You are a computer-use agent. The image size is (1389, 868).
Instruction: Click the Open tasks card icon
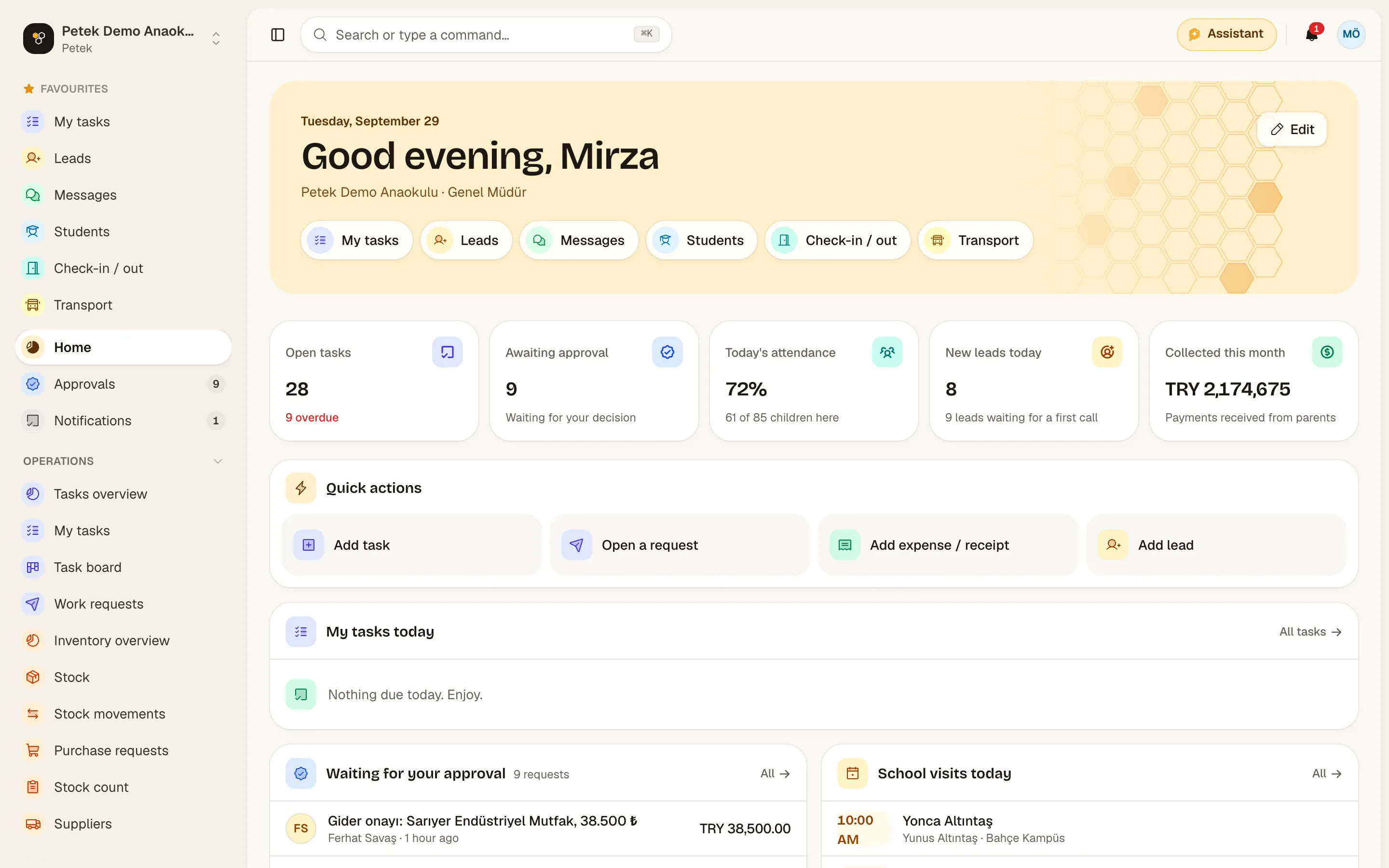[447, 352]
